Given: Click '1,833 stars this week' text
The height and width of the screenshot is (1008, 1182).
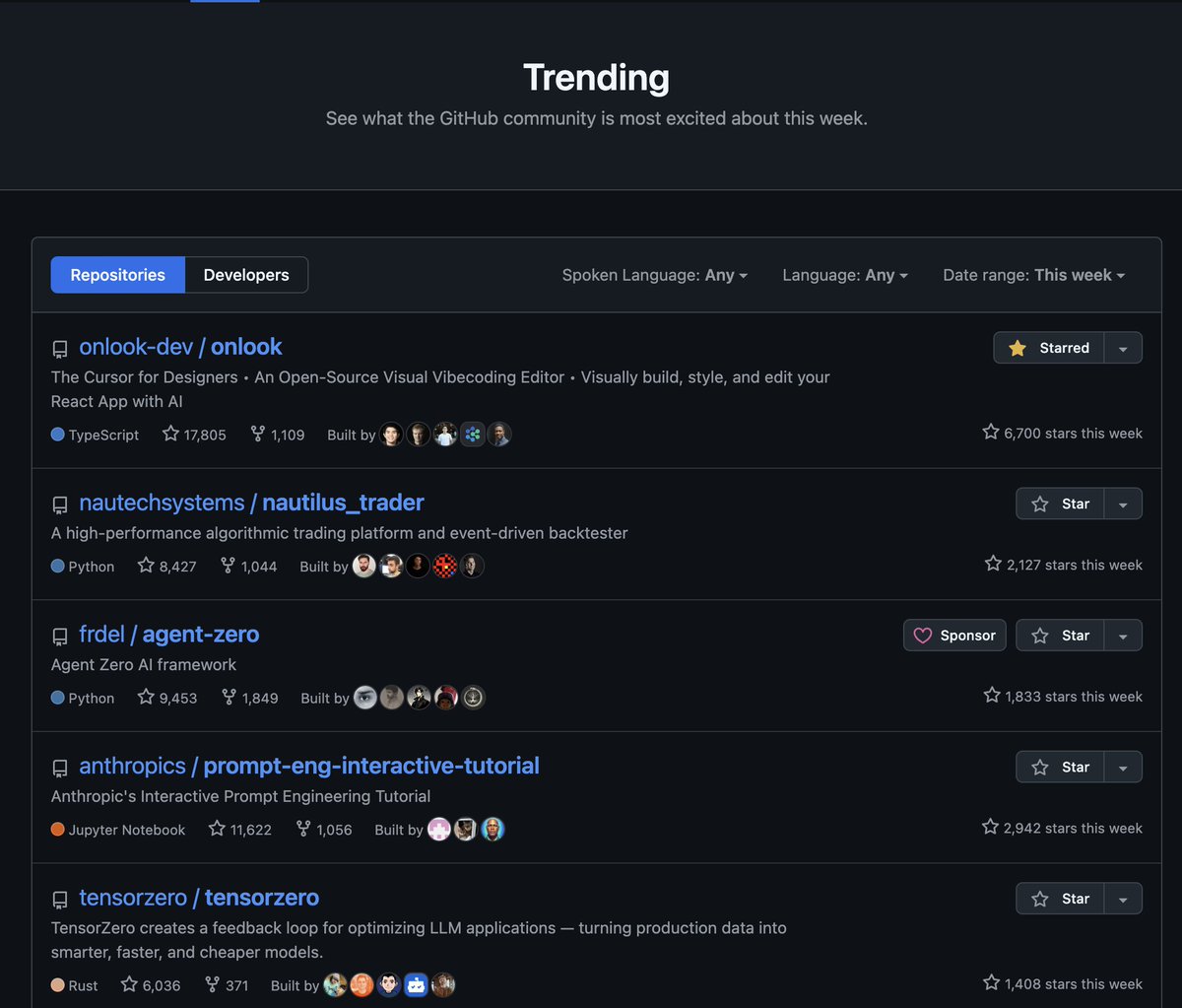Looking at the screenshot, I should coord(1063,696).
